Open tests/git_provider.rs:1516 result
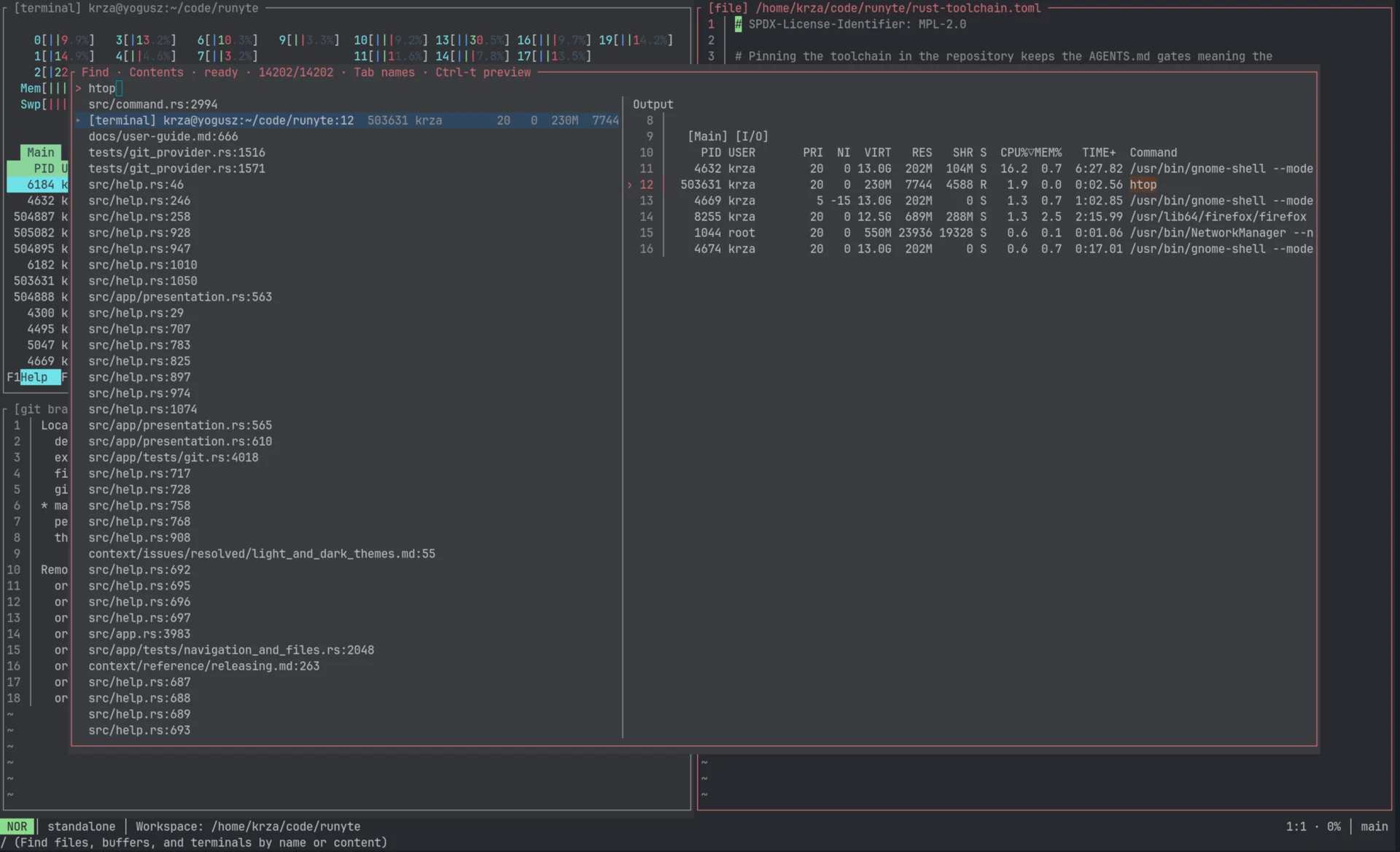Screen dimensions: 1400x852 176,152
